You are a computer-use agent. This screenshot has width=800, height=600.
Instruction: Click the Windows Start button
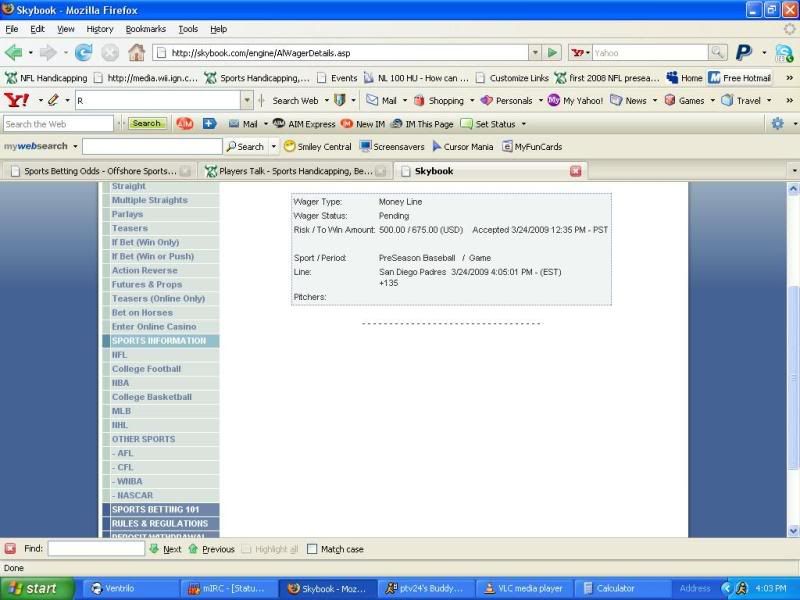[37, 588]
